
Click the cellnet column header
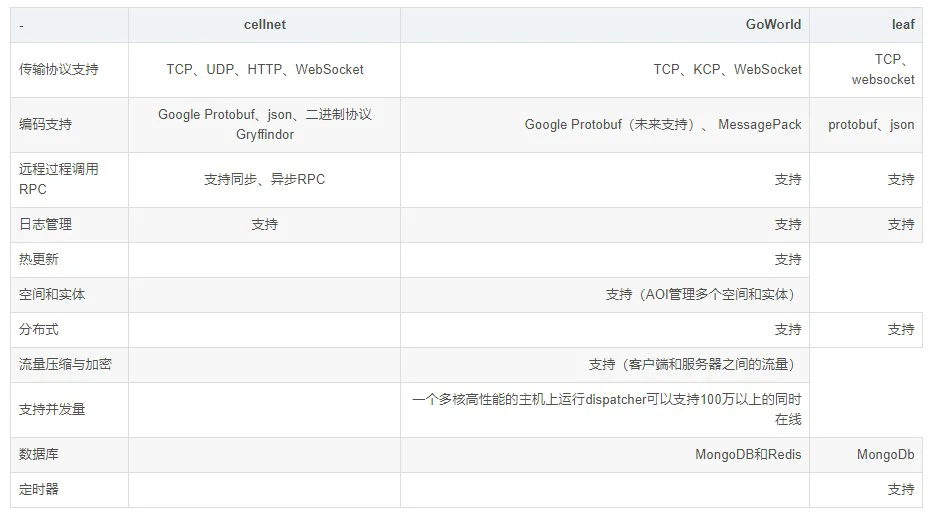[264, 25]
